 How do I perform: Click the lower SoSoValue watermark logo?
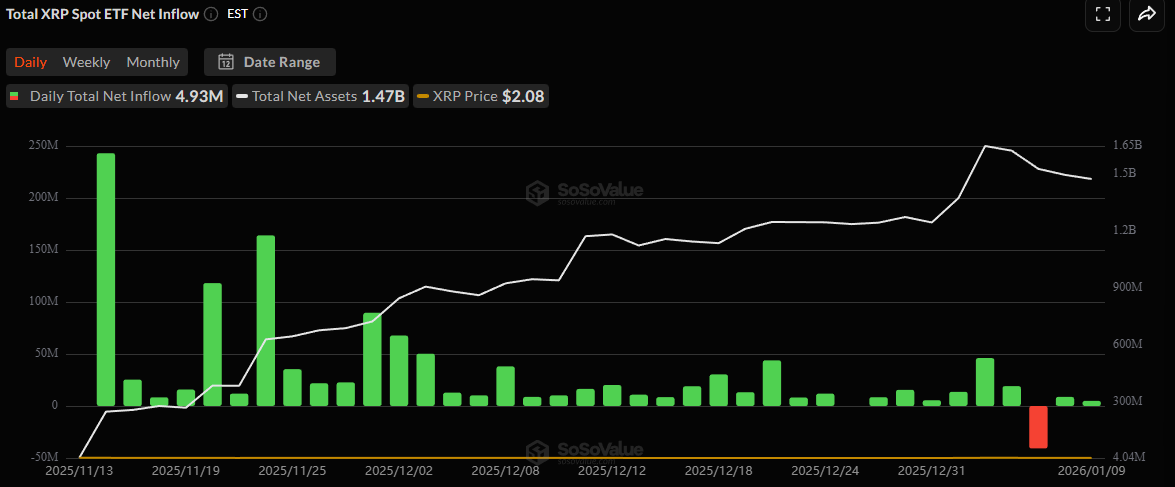tap(585, 450)
